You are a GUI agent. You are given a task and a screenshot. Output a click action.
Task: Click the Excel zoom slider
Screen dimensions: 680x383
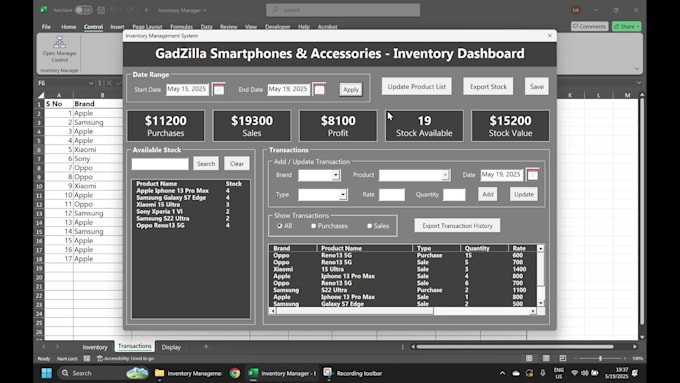600,358
